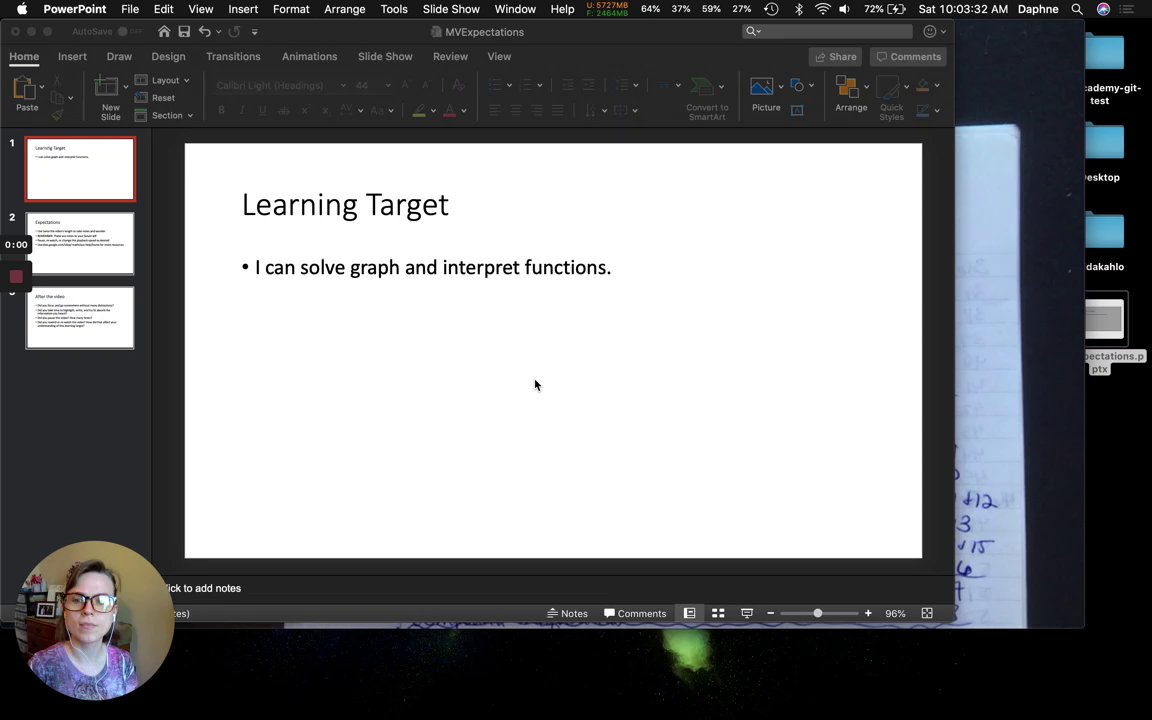
Task: Open the Layout dropdown
Action: tap(162, 80)
